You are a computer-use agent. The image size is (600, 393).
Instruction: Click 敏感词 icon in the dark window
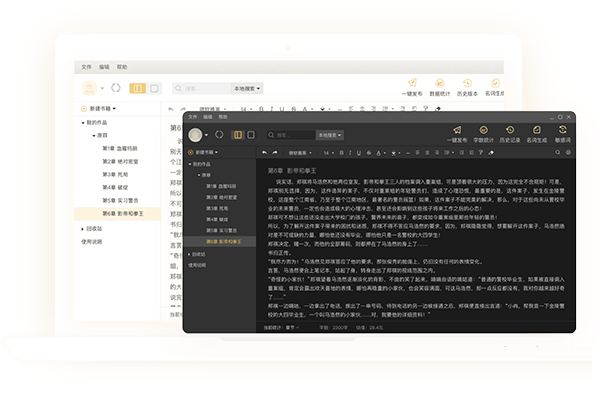[x=562, y=130]
